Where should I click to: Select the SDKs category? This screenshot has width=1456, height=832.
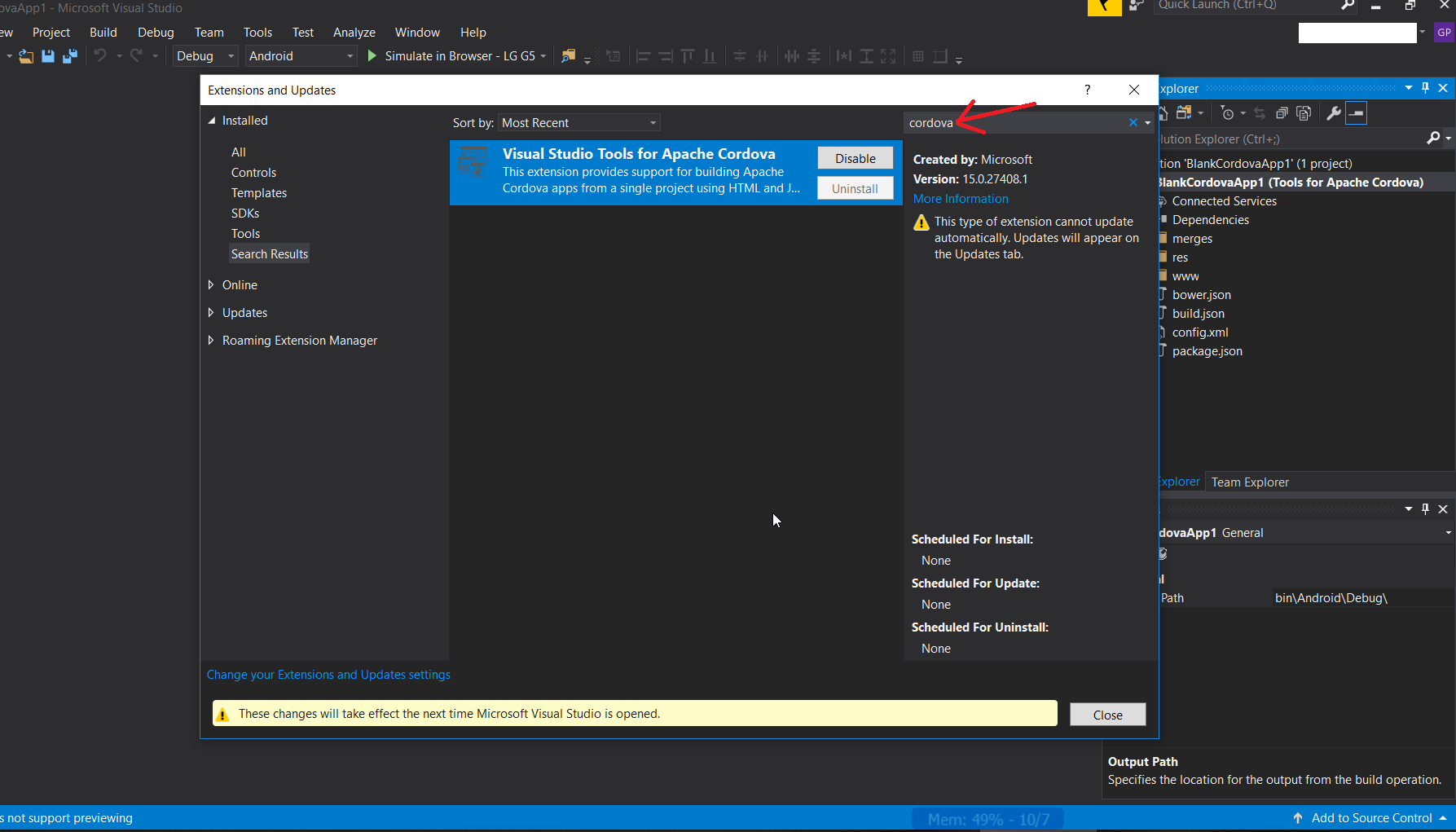coord(245,214)
